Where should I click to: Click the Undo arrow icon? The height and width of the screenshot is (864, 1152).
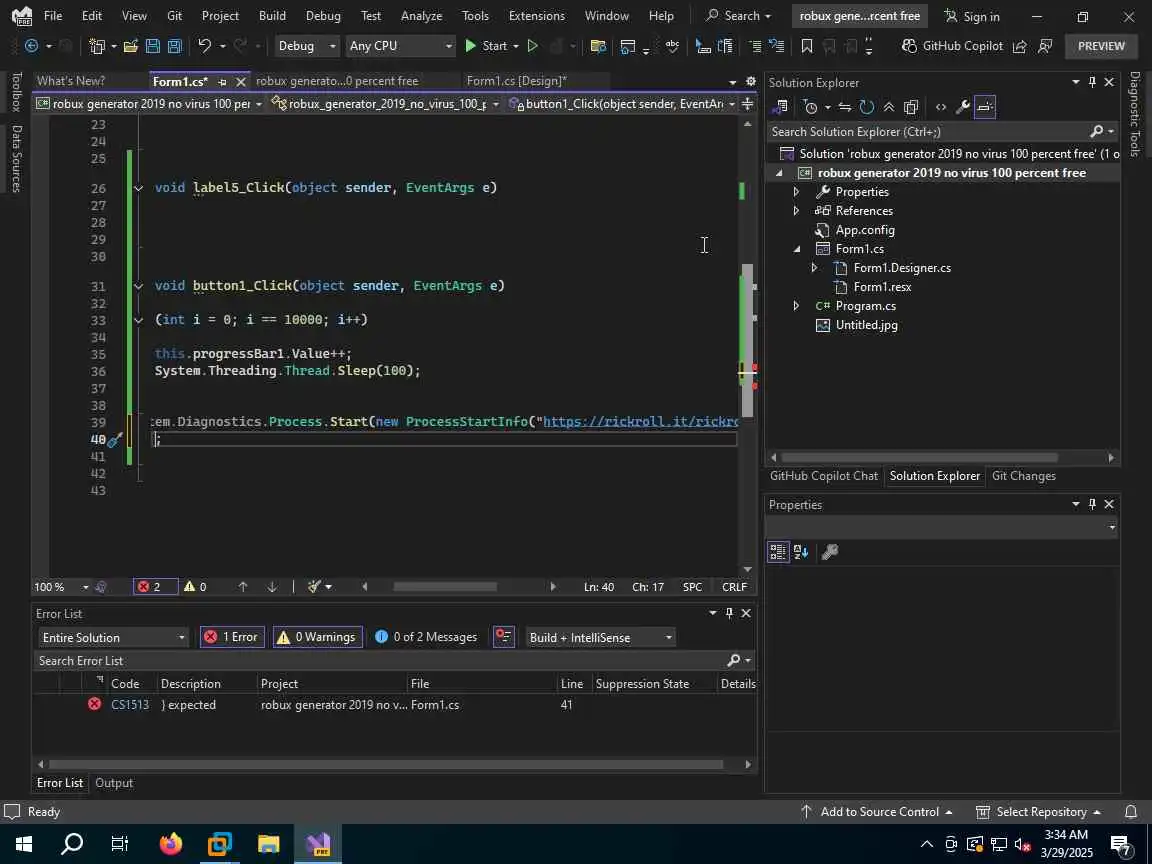point(205,46)
